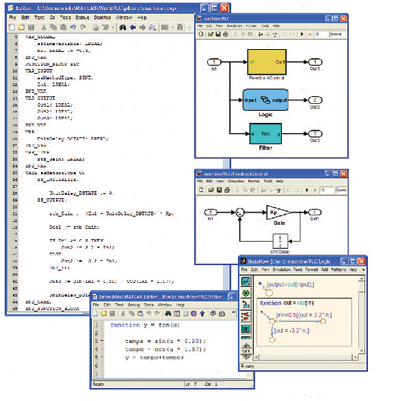Image resolution: width=400 pixels, height=401 pixels.
Task: Click Open folder icon in main Editor toolbar
Action: (x=21, y=27)
